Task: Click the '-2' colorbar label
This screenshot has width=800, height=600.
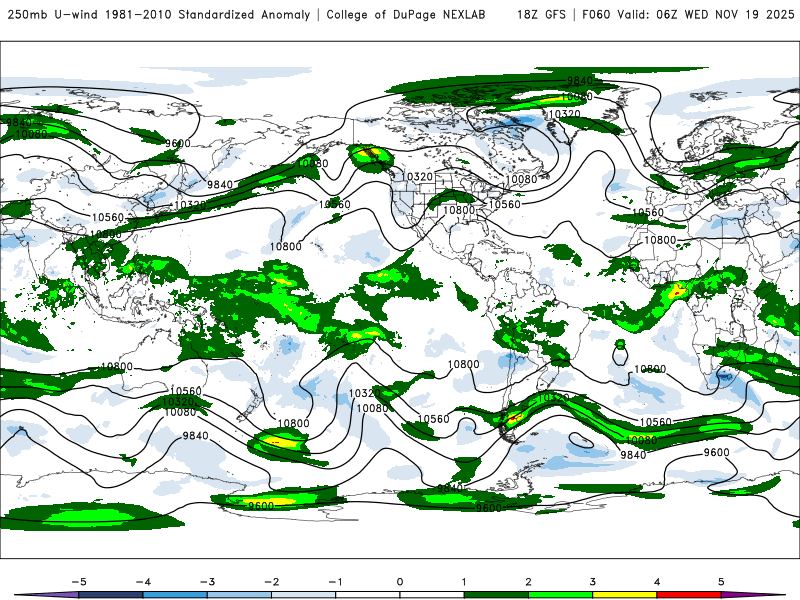Action: tap(272, 582)
